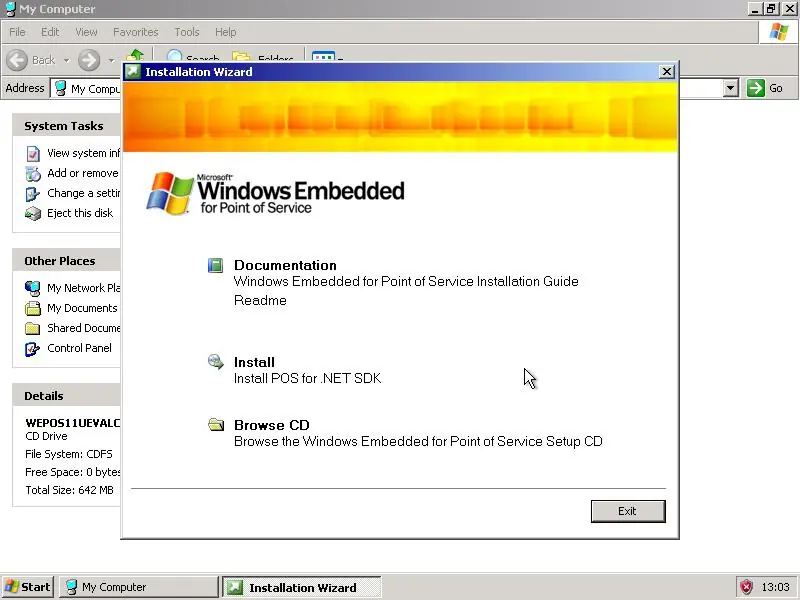The width and height of the screenshot is (800, 600).
Task: Open Windows Embedded for Point of Service Installation Guide
Action: pos(406,281)
